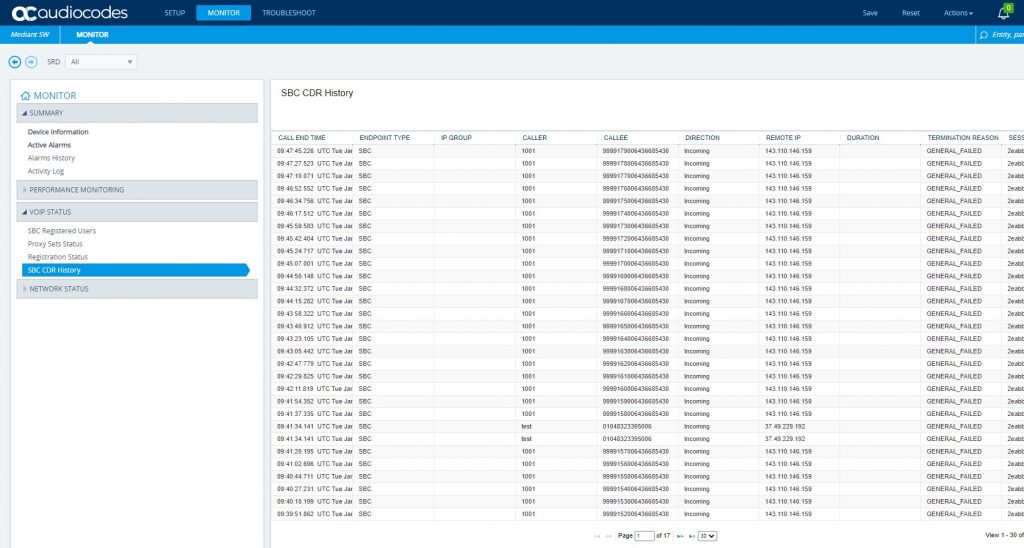Expand the NETWORK STATUS section
The image size is (1024, 548).
coord(137,289)
